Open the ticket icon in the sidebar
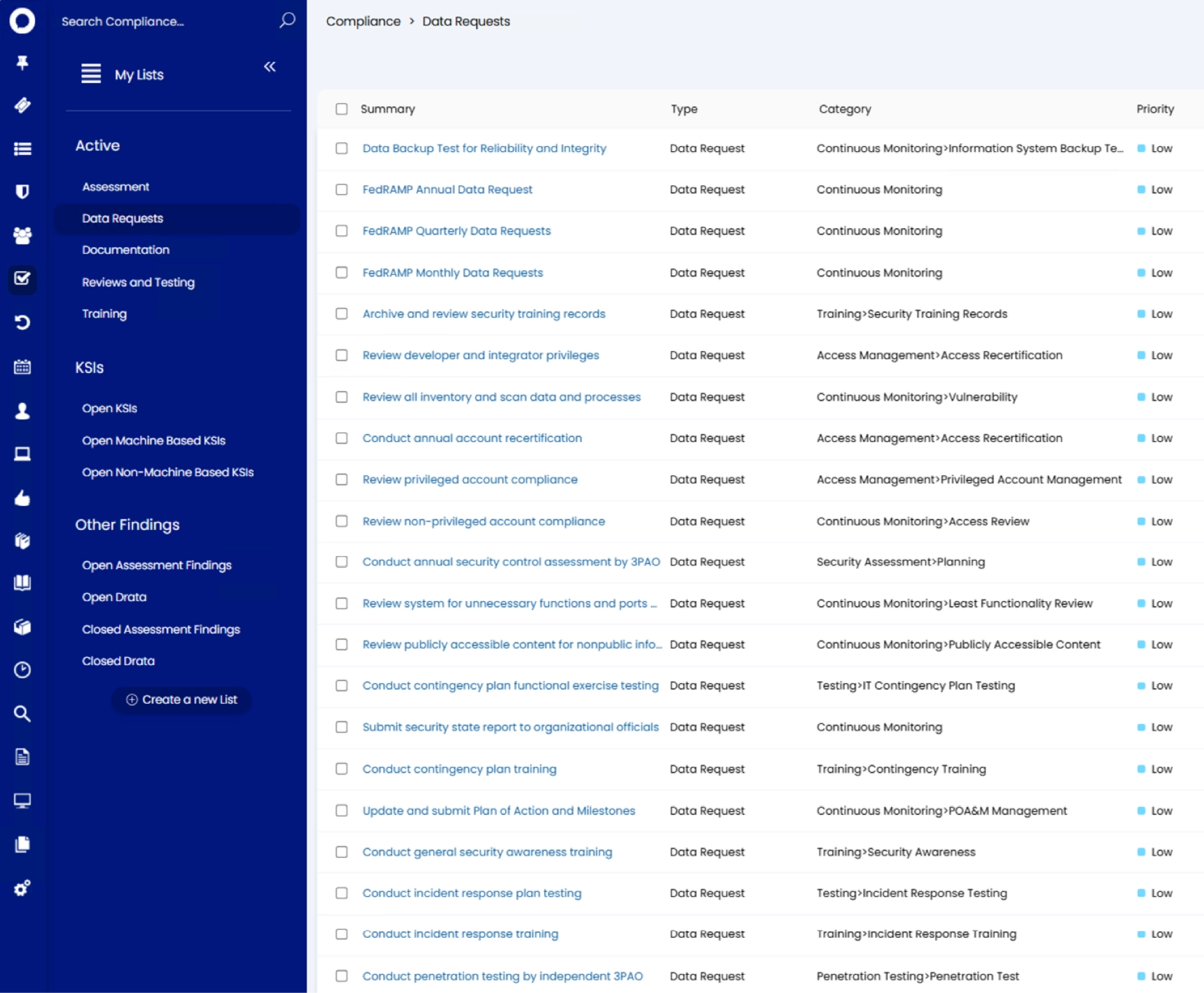The width and height of the screenshot is (1204, 993). click(23, 105)
